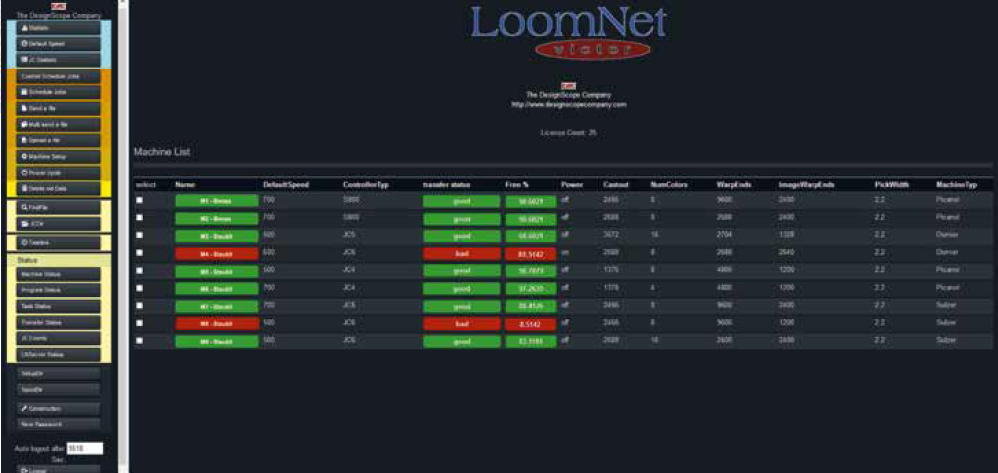Click the transfer status column header
The image size is (998, 473).
(446, 185)
